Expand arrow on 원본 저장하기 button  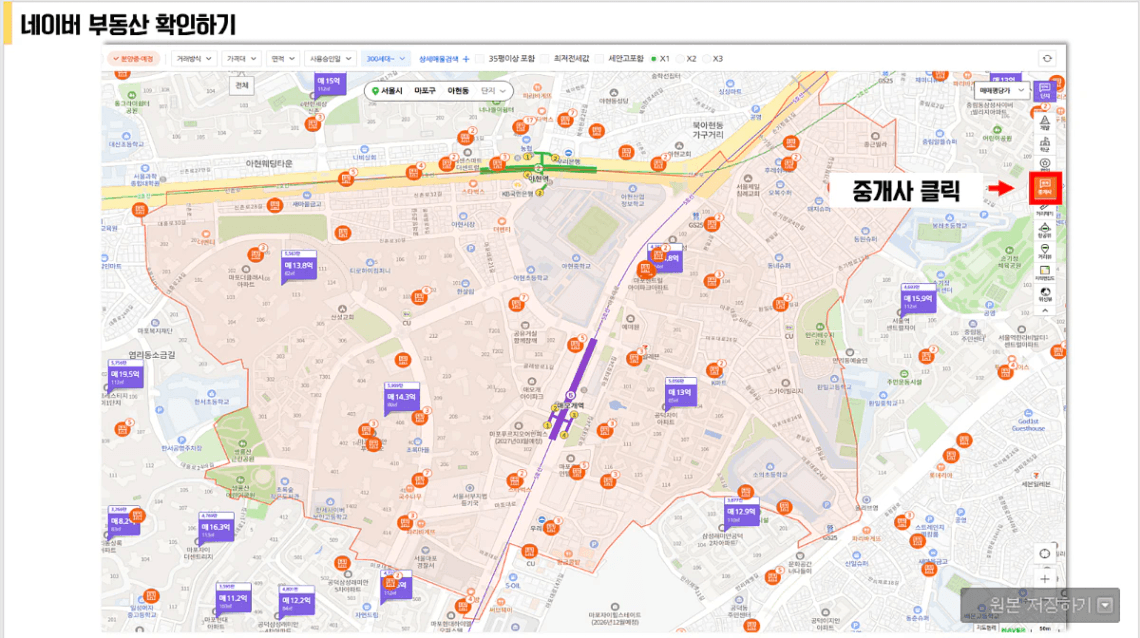click(1106, 605)
